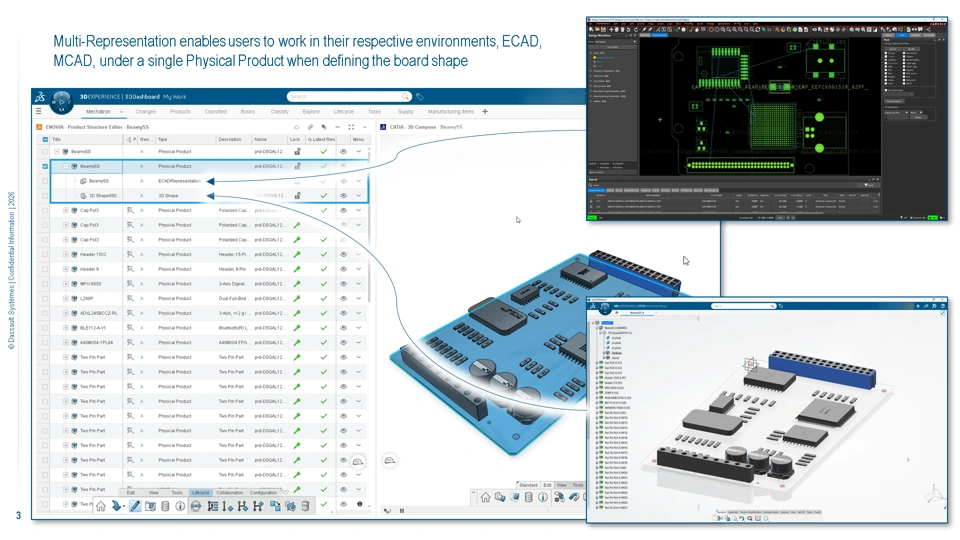Toggle the eye visibility icon in the MPU-6050 row
Viewport: 960px width, 540px height.
(x=343, y=283)
